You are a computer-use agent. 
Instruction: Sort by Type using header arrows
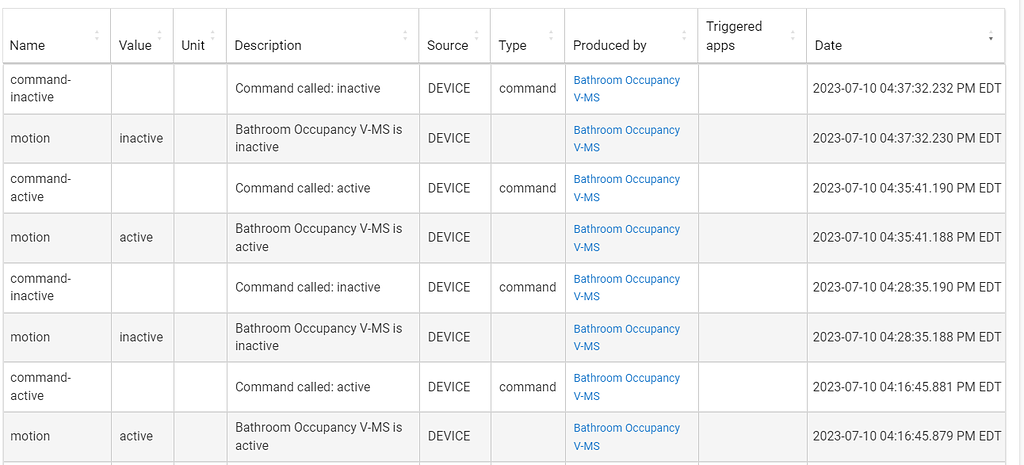(x=551, y=36)
